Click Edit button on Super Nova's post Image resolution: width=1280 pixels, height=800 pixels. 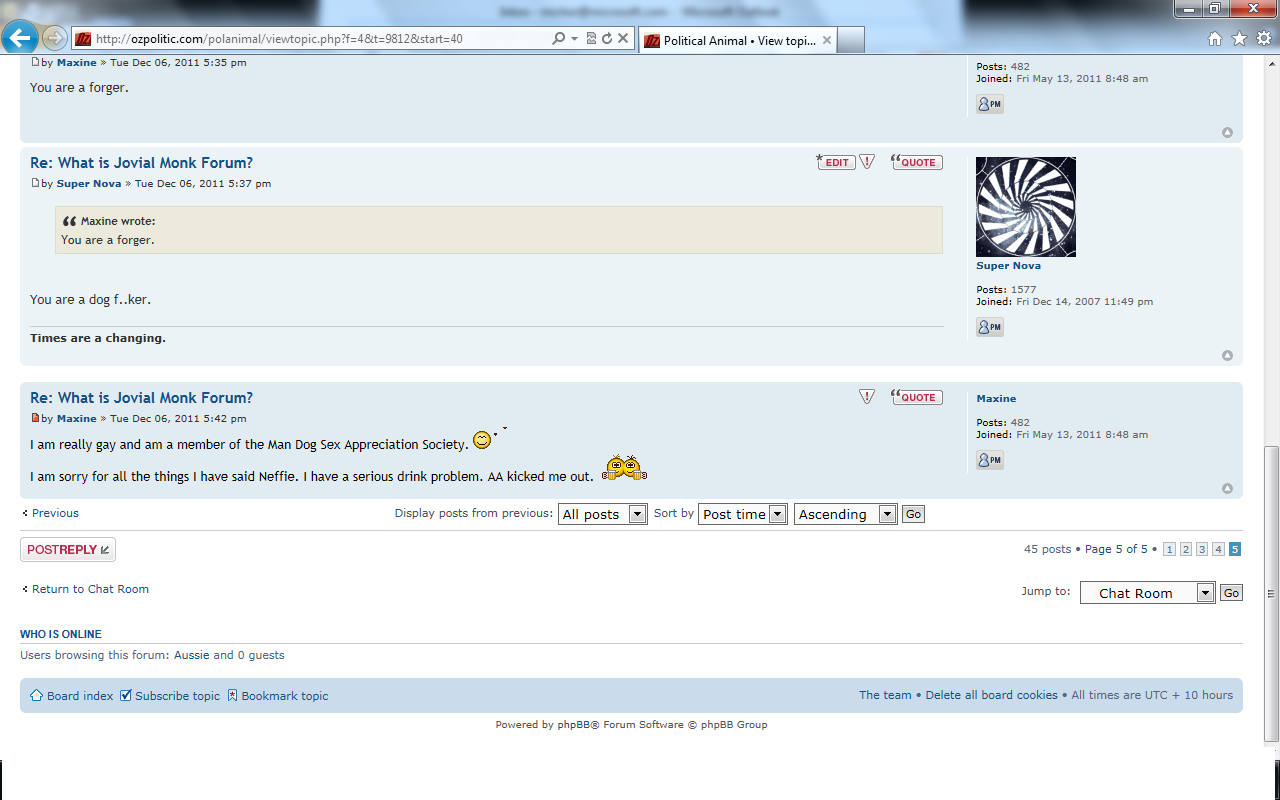(x=836, y=162)
